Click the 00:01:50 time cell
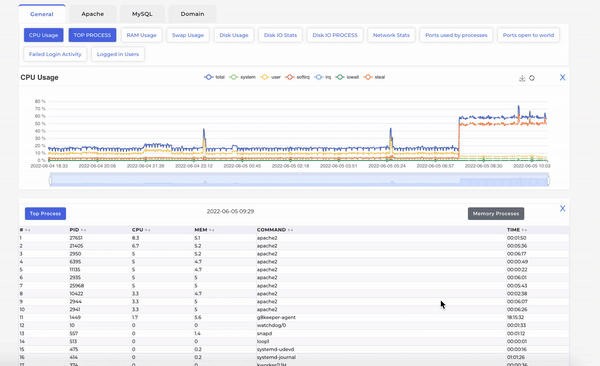This screenshot has height=366, width=600. click(x=517, y=238)
